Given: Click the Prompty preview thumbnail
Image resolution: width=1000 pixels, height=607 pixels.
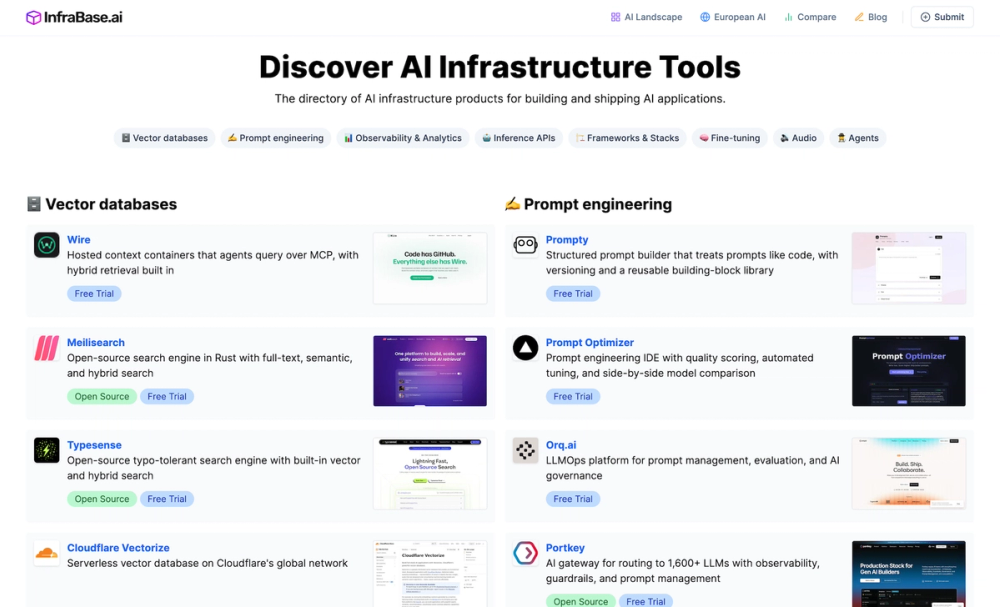Looking at the screenshot, I should coord(909,268).
